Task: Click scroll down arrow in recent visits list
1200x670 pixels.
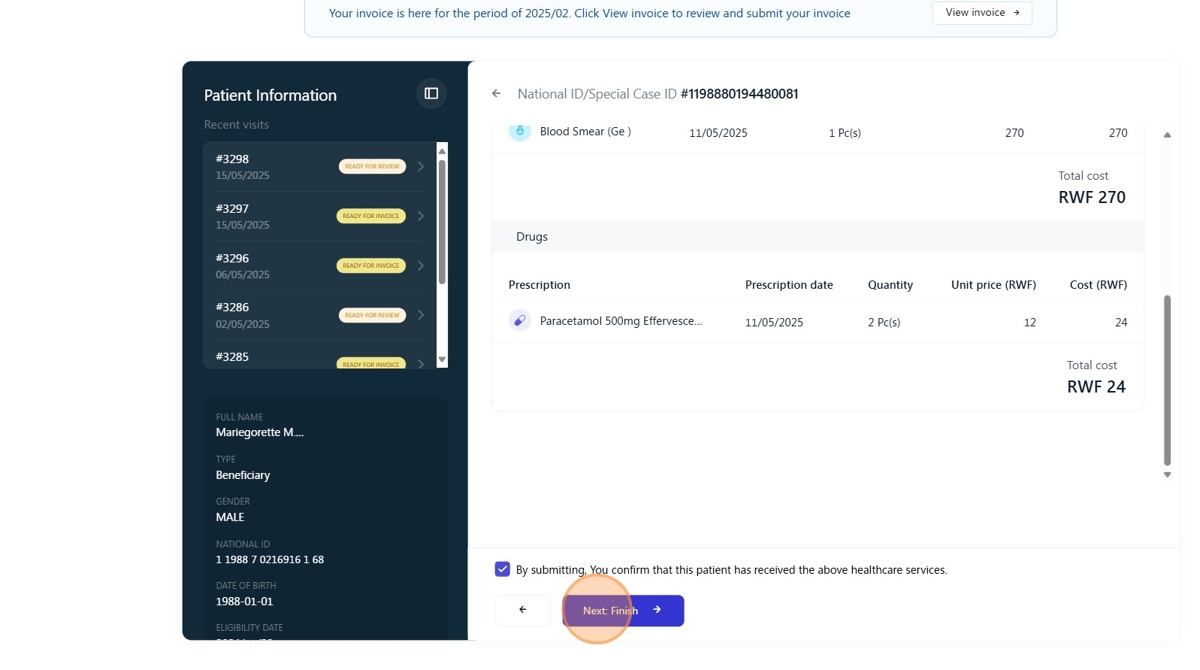Action: click(x=442, y=360)
